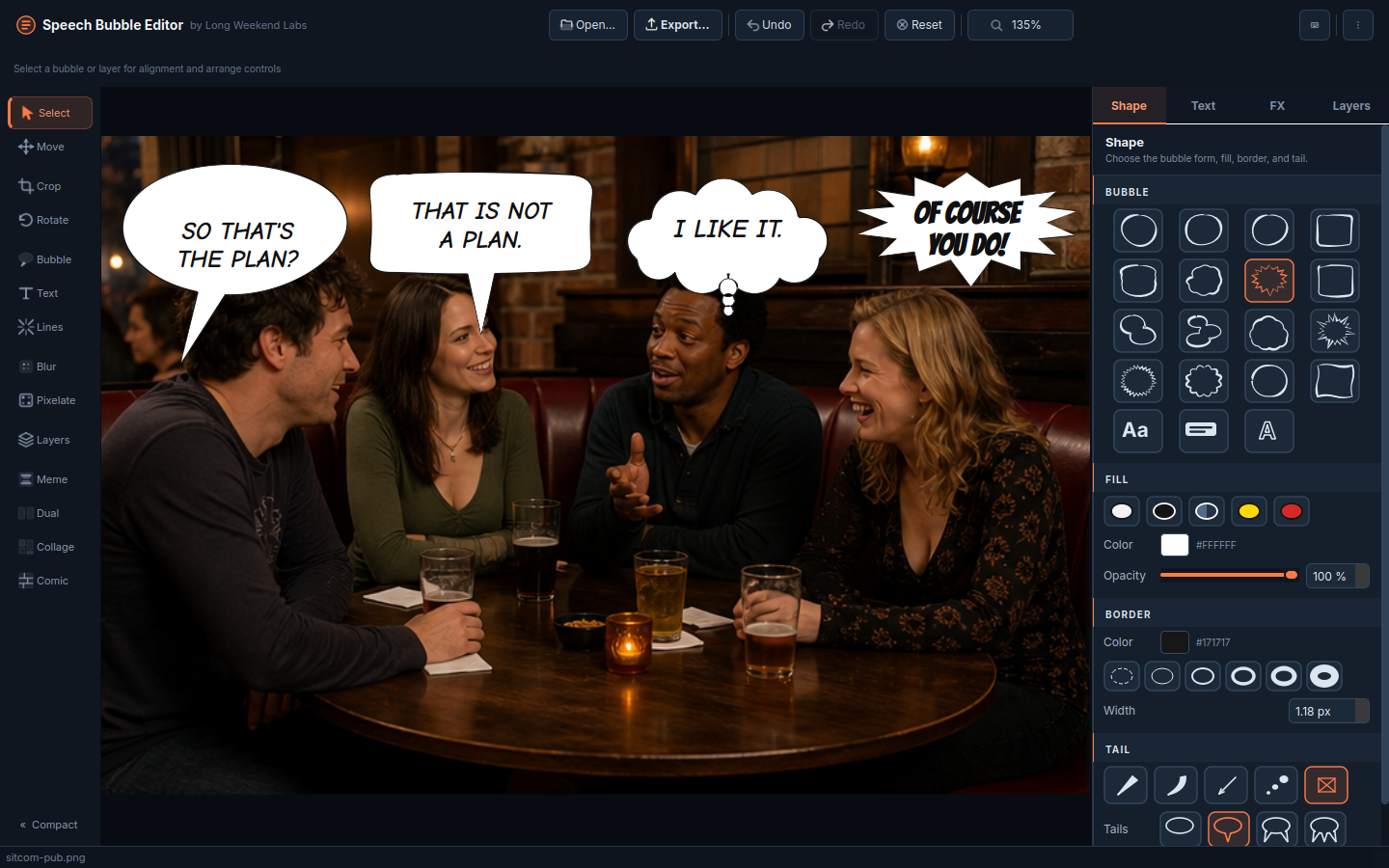
Task: Click the Open... button
Action: [x=588, y=25]
